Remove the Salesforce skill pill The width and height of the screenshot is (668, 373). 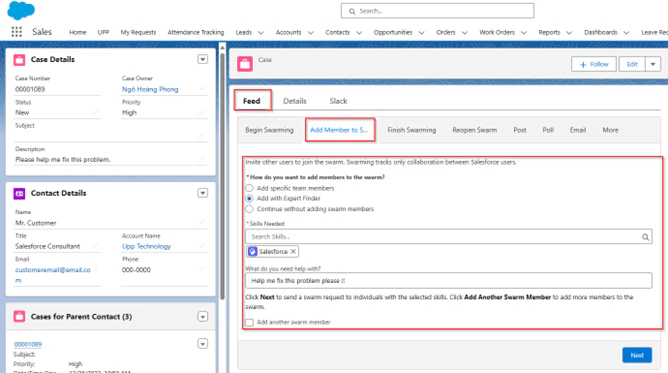293,252
